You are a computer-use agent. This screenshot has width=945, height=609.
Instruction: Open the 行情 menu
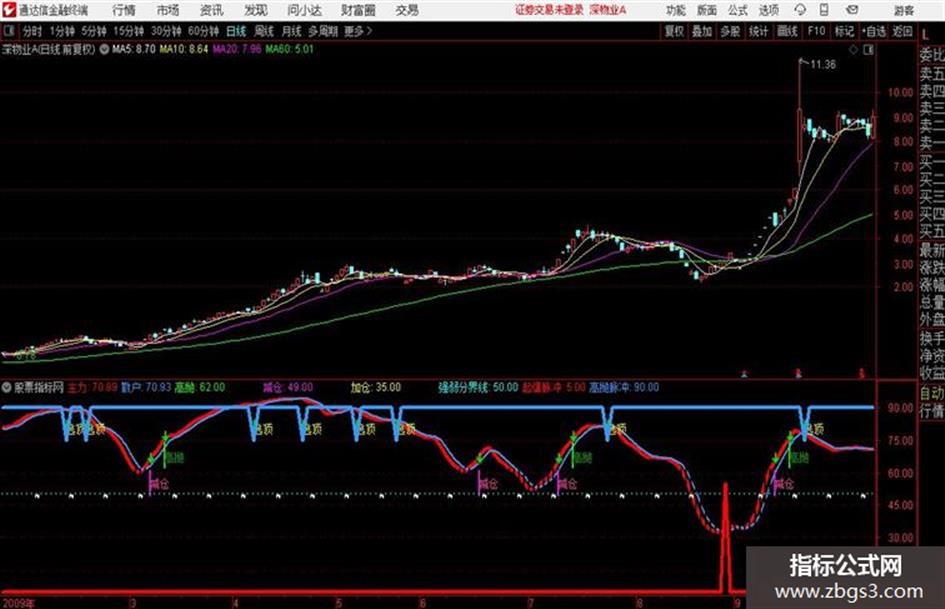pos(124,10)
